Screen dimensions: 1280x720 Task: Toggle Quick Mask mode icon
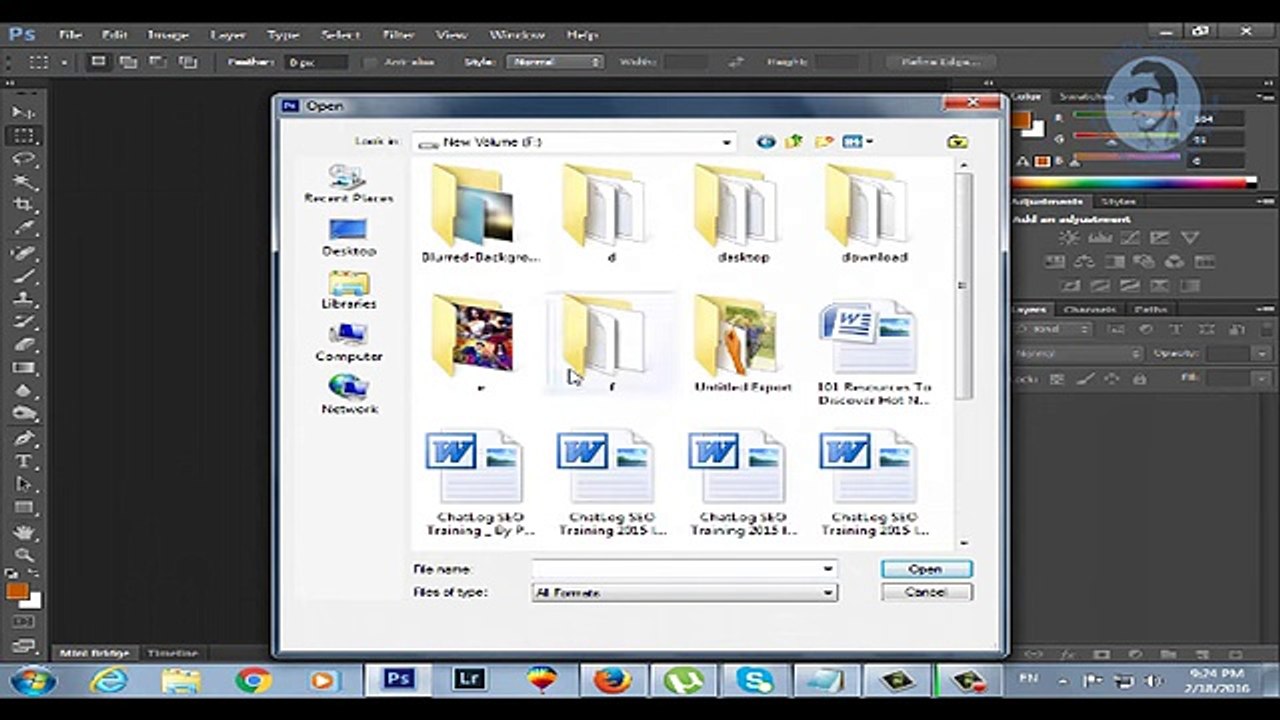click(24, 622)
